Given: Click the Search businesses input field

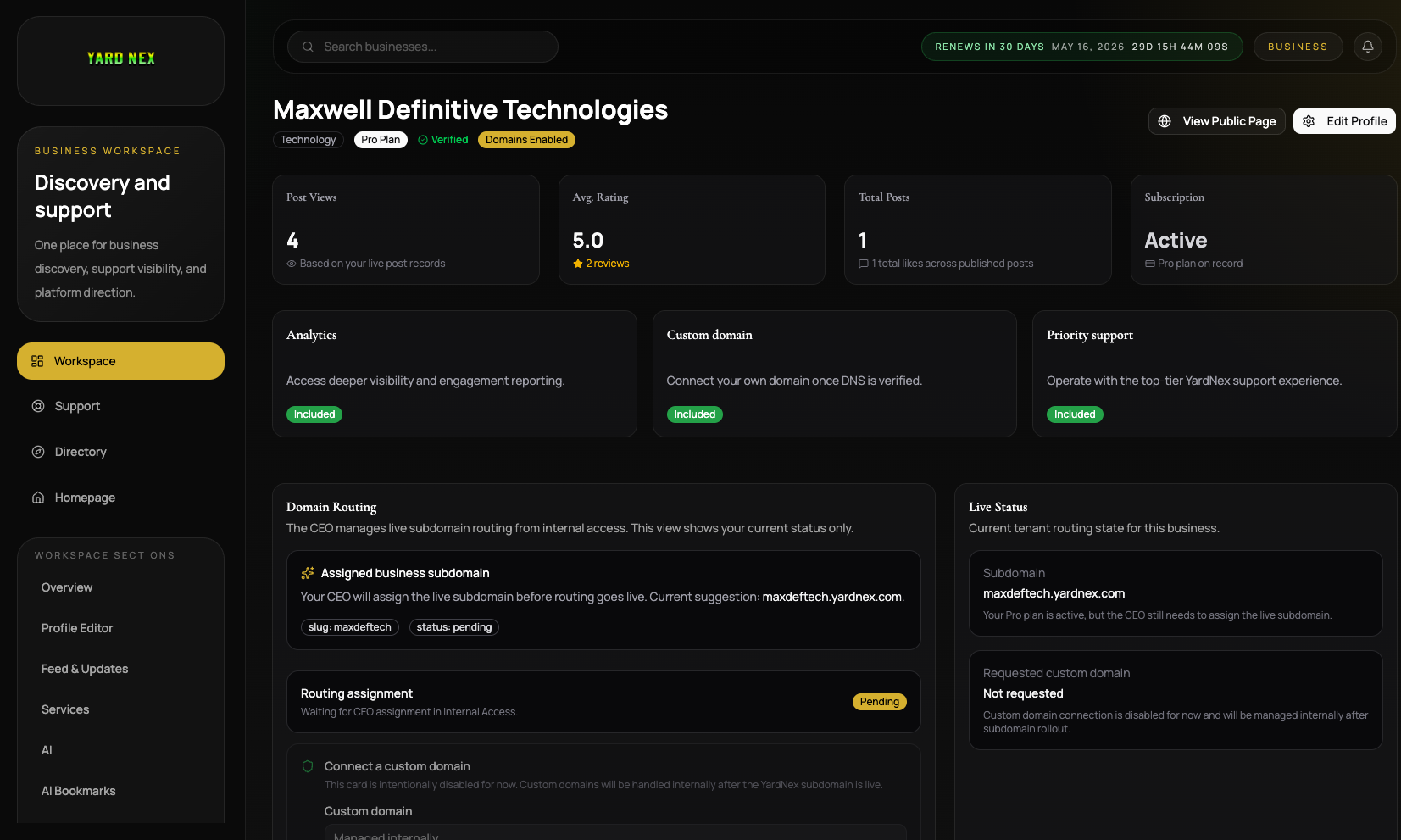Looking at the screenshot, I should coord(432,47).
